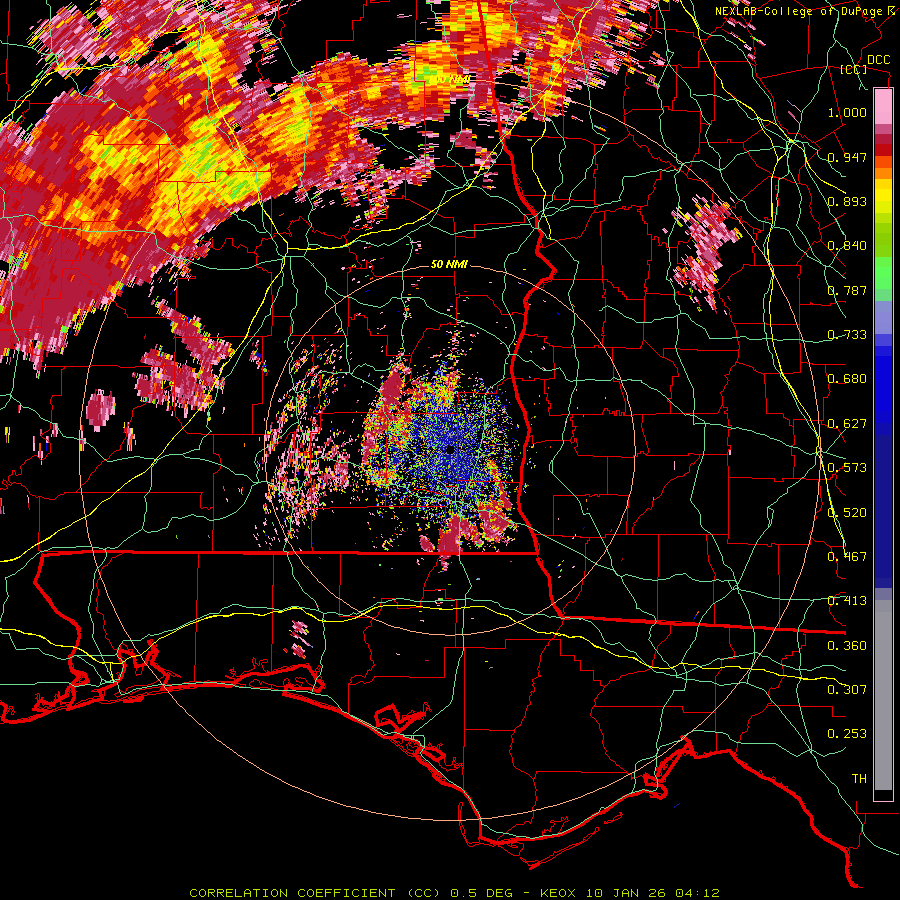The width and height of the screenshot is (900, 900).
Task: Click the KEOX station identifier
Action: tap(556, 893)
